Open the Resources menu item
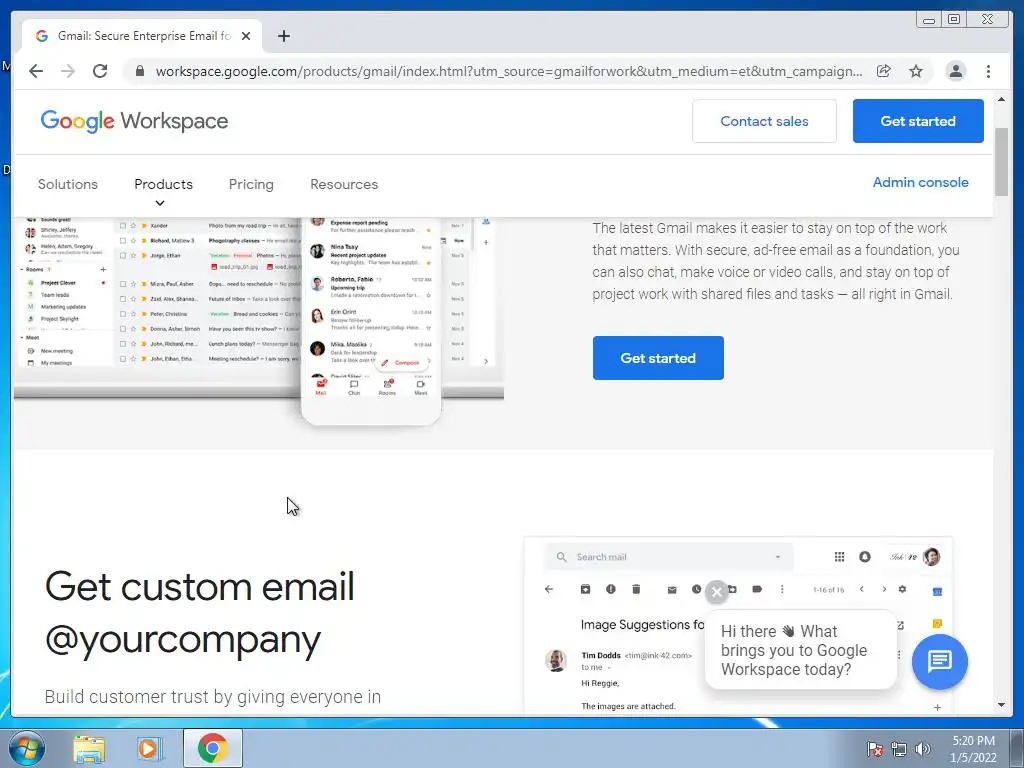 tap(344, 184)
